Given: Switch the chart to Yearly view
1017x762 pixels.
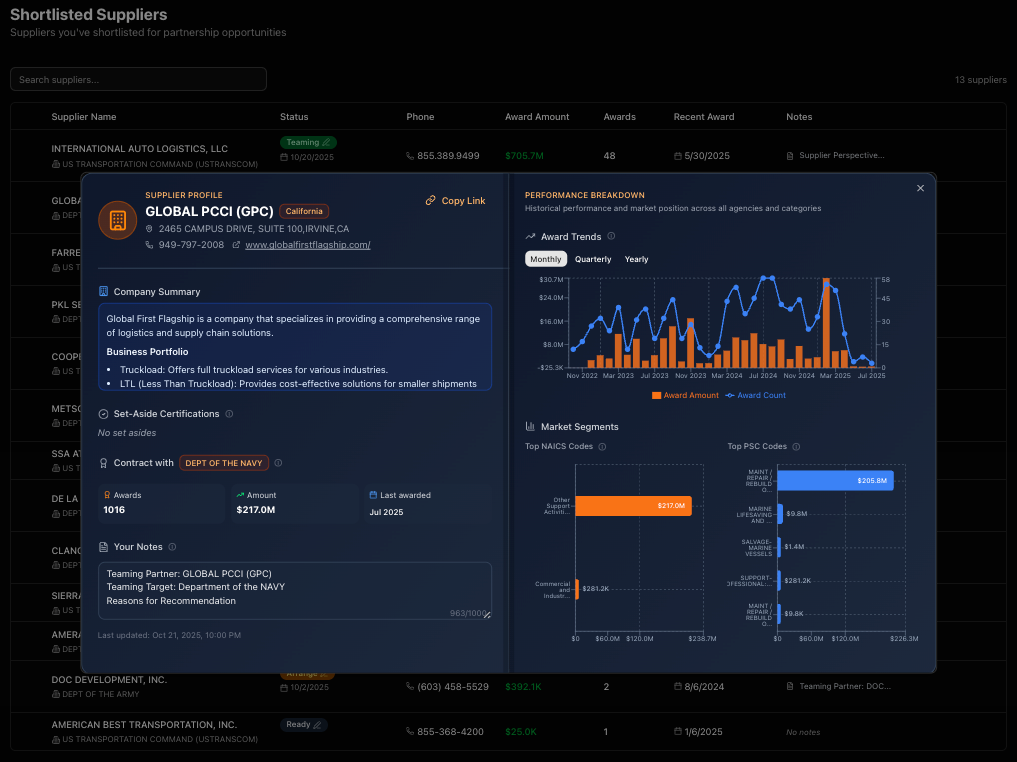Looking at the screenshot, I should pos(636,259).
